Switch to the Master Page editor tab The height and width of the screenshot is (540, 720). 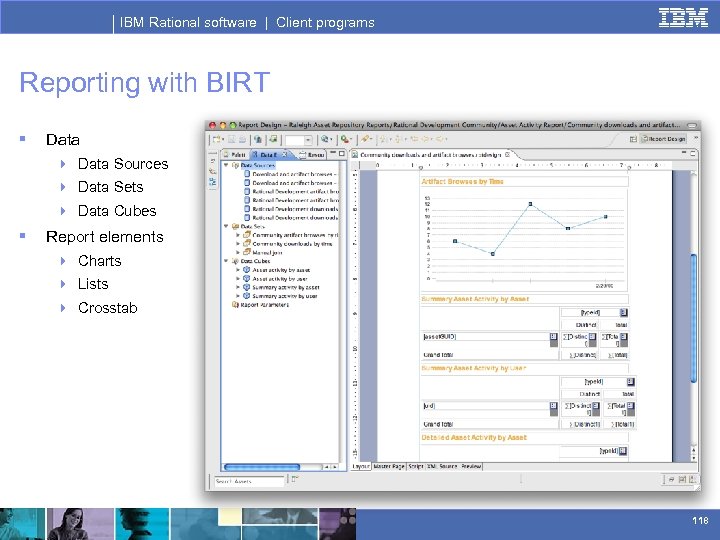pos(389,466)
